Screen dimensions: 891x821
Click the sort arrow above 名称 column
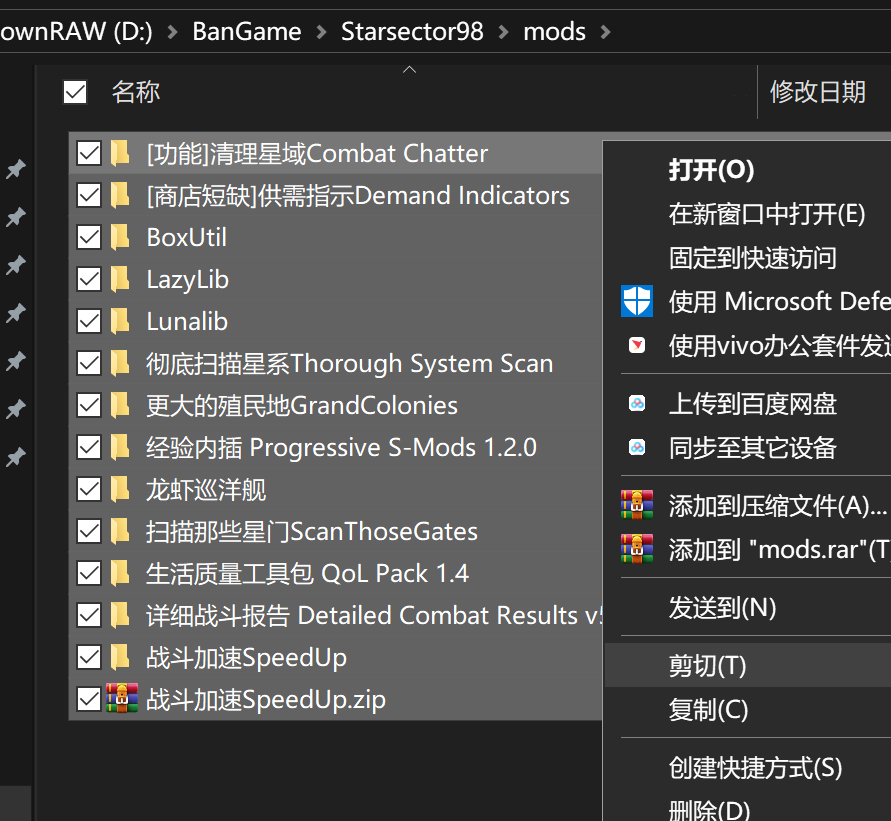(409, 68)
